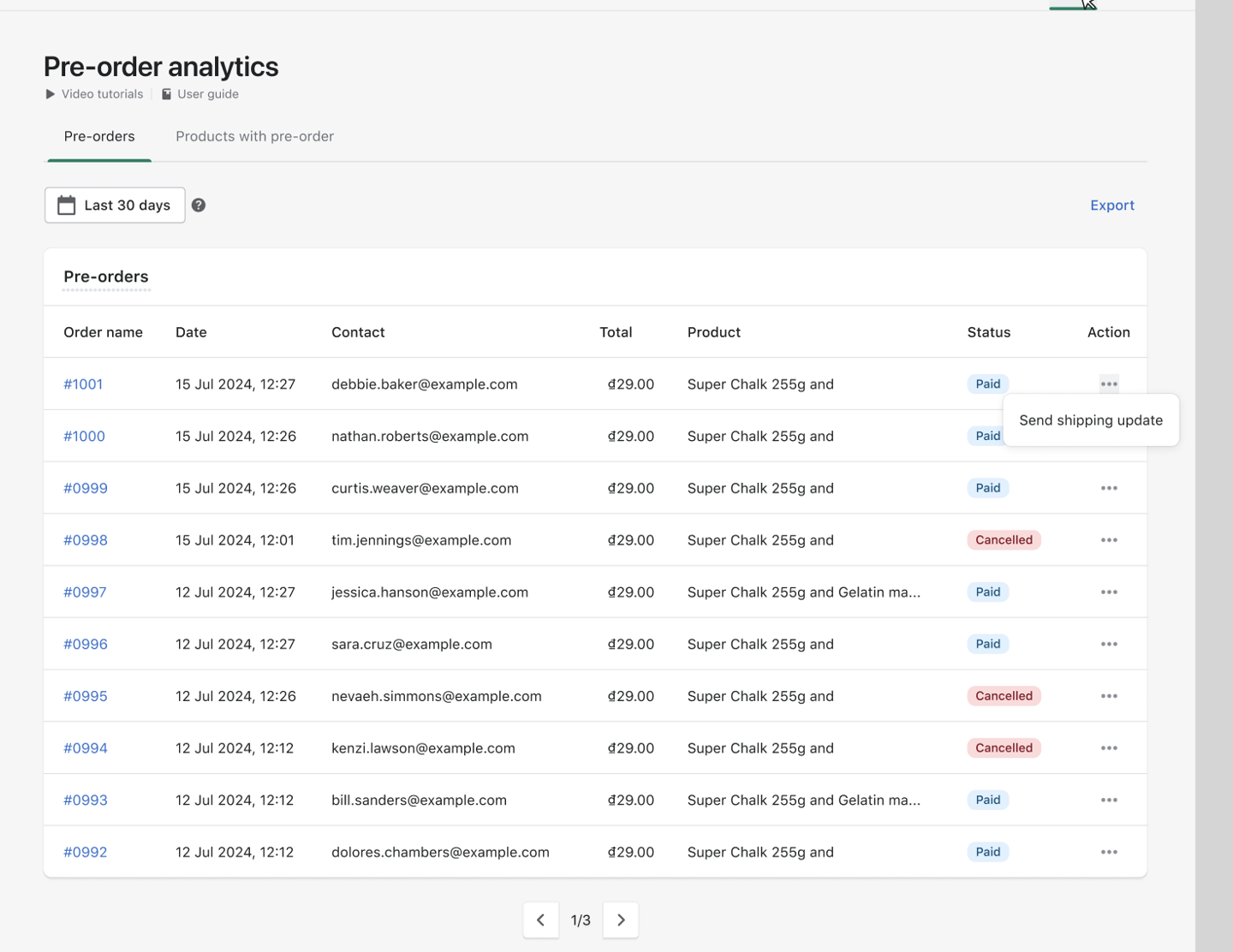Click the Order name column header
Image resolution: width=1233 pixels, height=952 pixels.
[x=103, y=332]
